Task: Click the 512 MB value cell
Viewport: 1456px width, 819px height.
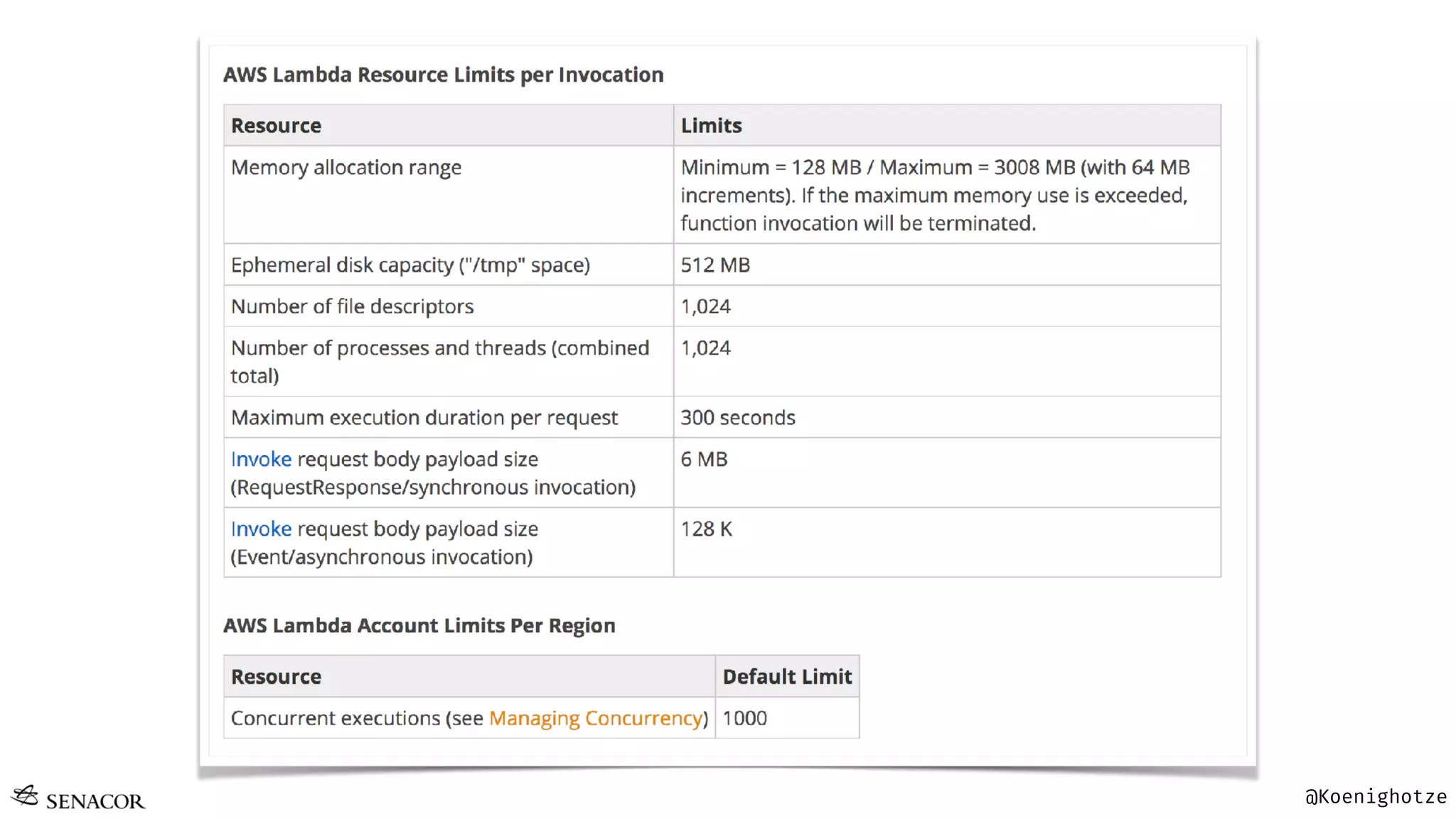Action: pos(715,265)
